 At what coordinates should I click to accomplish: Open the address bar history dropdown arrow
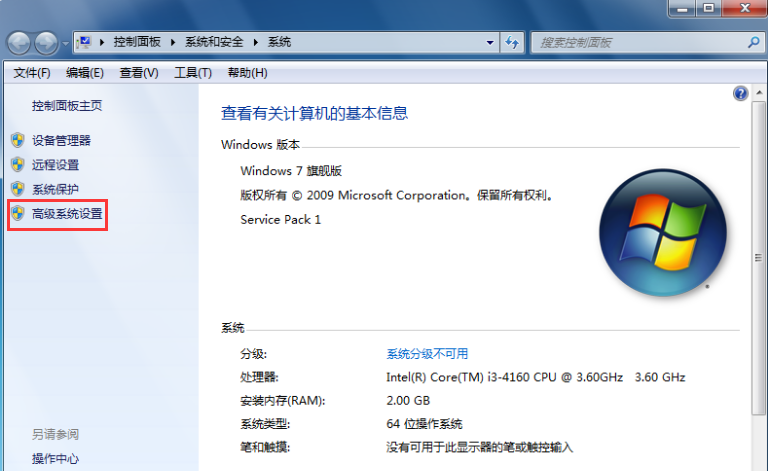coord(490,43)
